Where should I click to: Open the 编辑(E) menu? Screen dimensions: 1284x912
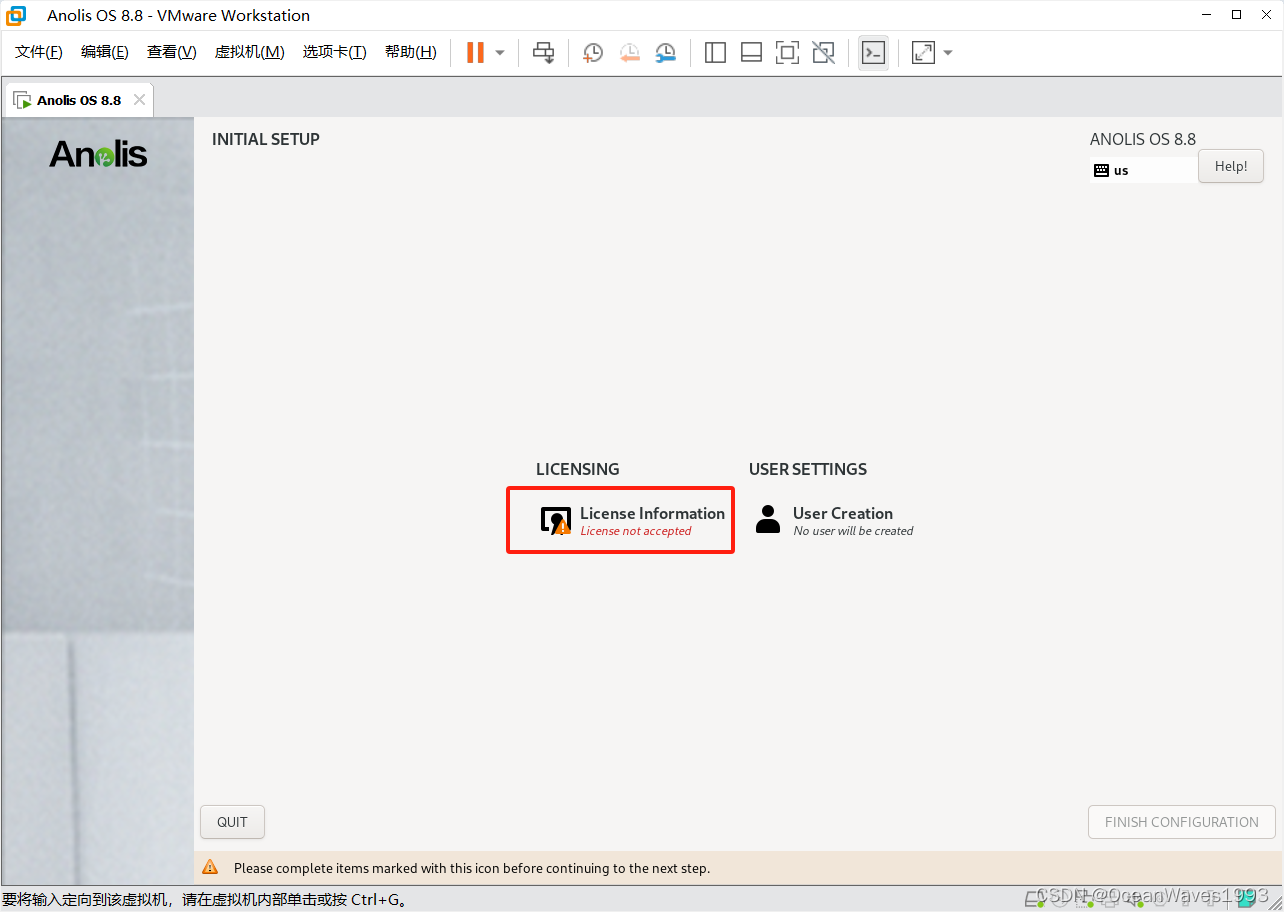tap(105, 52)
